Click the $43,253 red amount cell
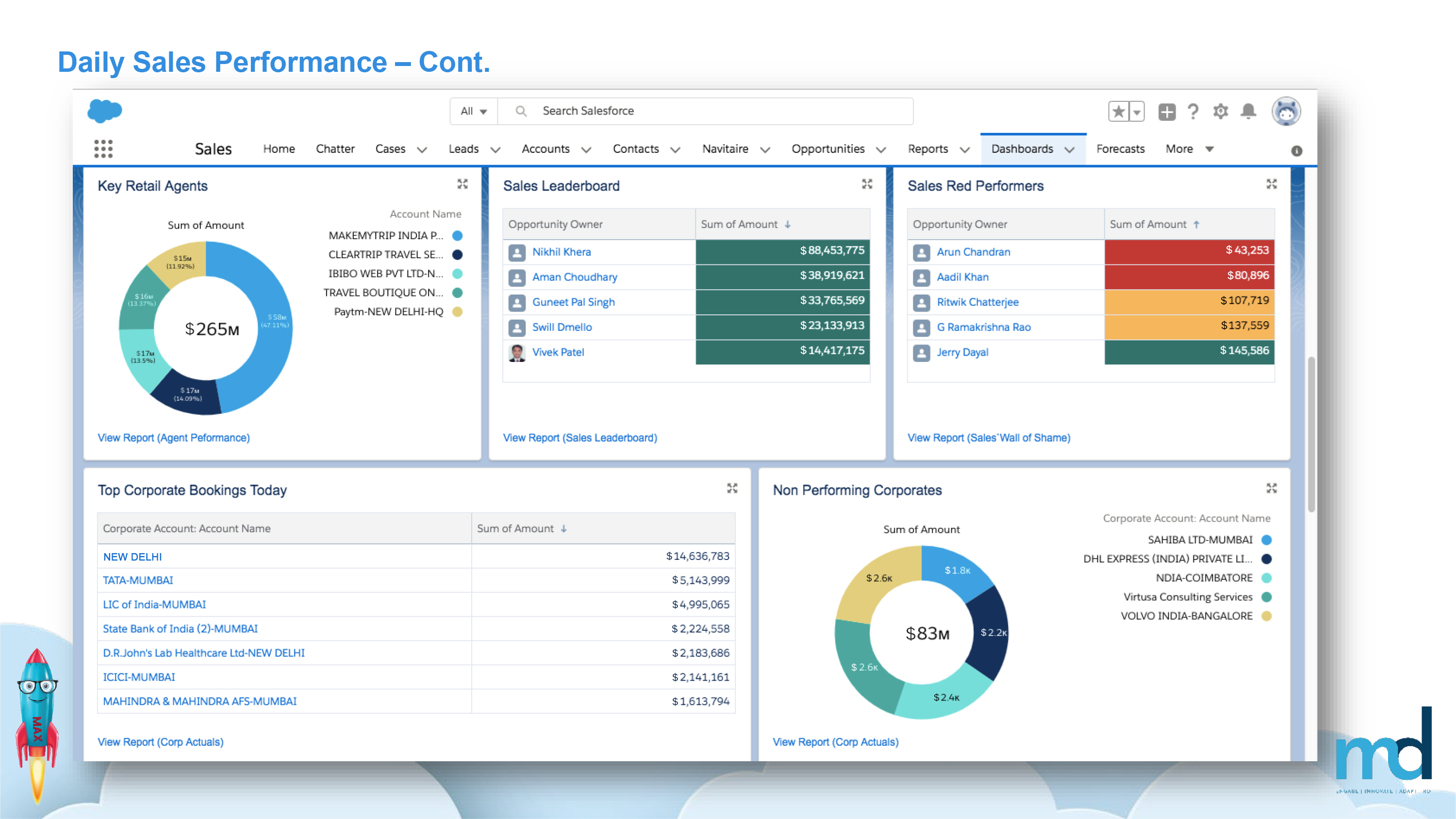 [x=1189, y=251]
